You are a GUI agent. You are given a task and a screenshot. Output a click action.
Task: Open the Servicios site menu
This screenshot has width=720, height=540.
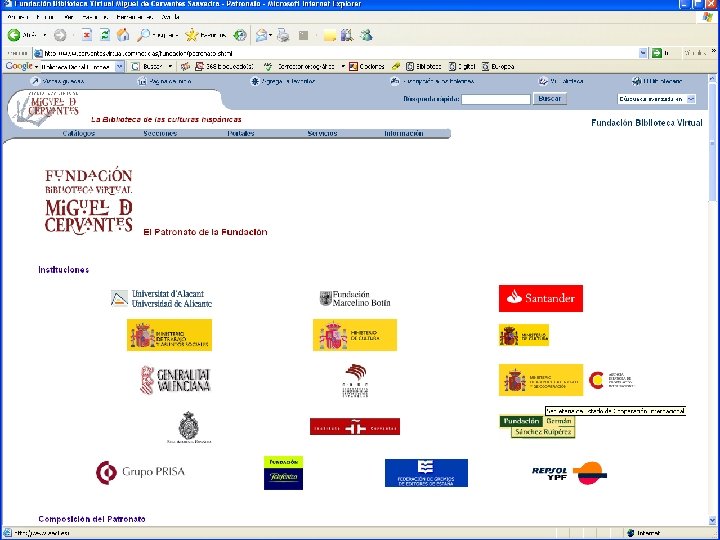[322, 133]
